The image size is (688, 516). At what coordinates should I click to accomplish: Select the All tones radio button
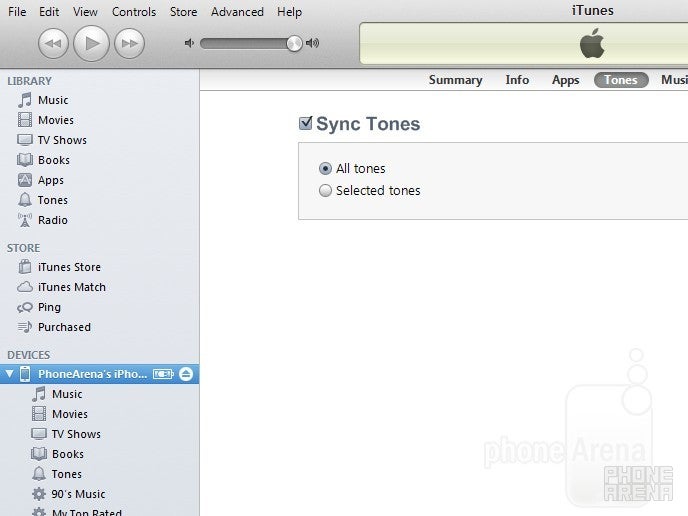pos(325,168)
